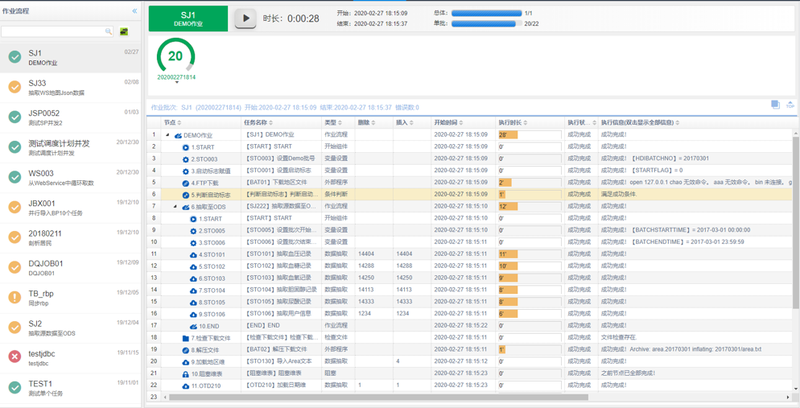Collapse the 作业流程 sidebar panel

(x=135, y=11)
